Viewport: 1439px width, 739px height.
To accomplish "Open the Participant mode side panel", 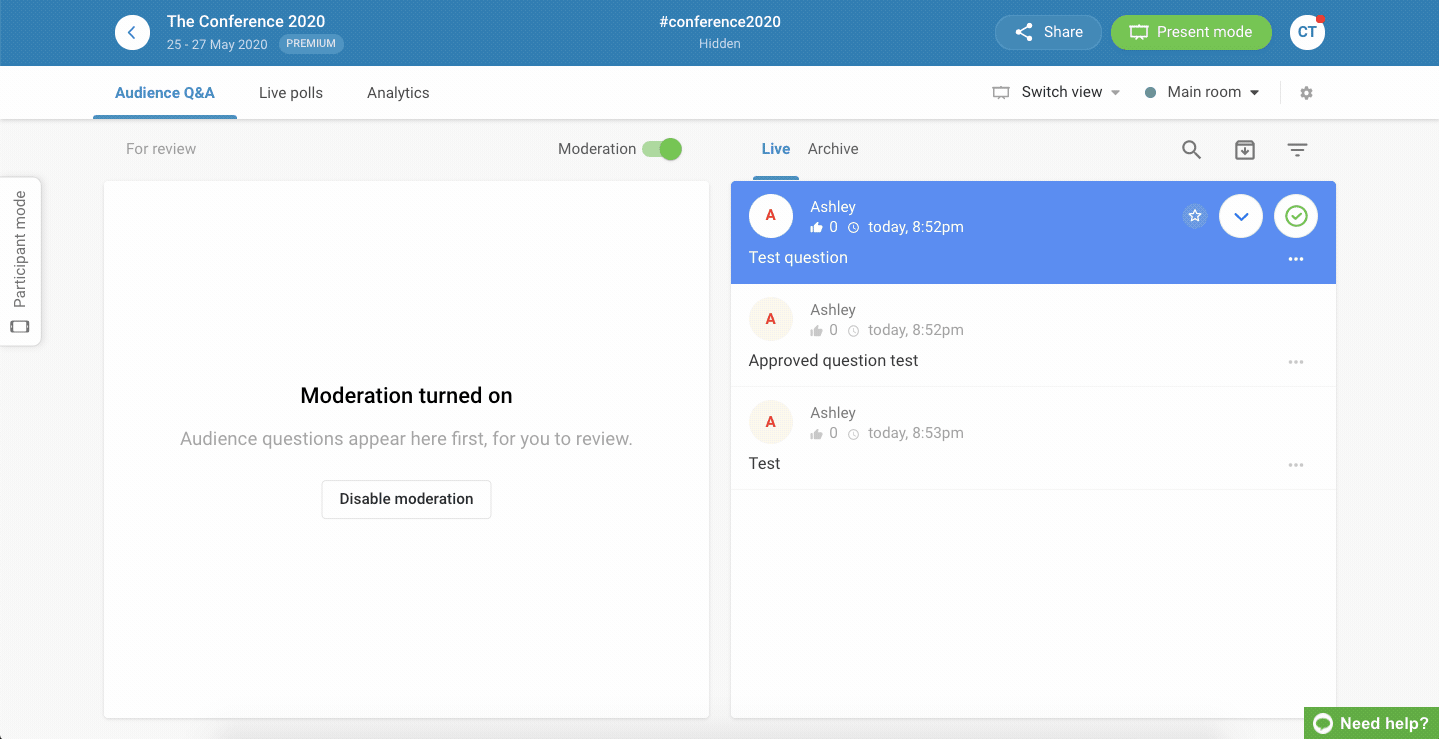I will [x=20, y=262].
